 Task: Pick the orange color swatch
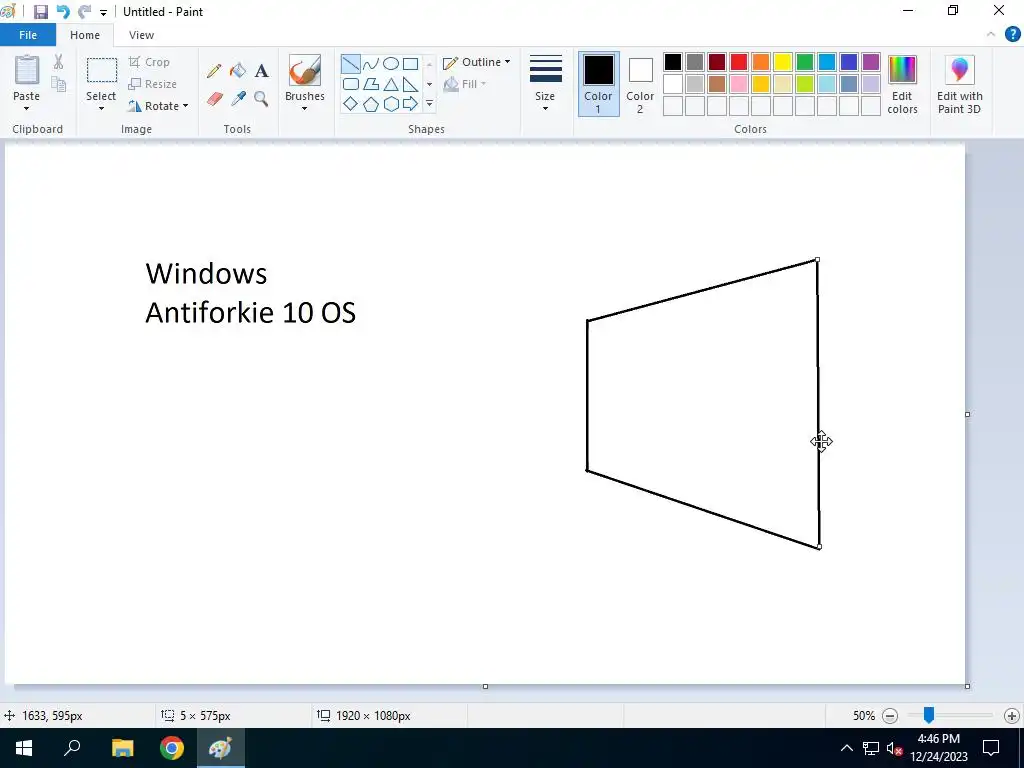(x=761, y=62)
